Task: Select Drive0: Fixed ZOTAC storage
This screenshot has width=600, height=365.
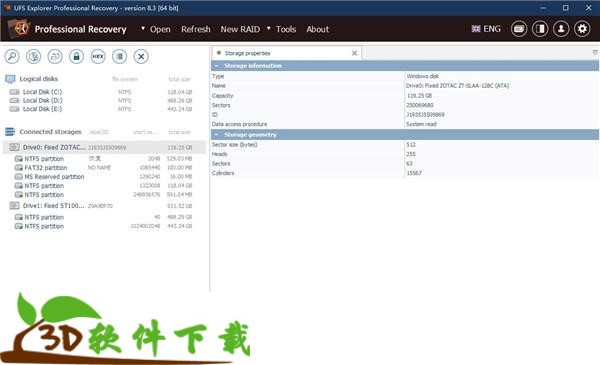Action: point(104,147)
